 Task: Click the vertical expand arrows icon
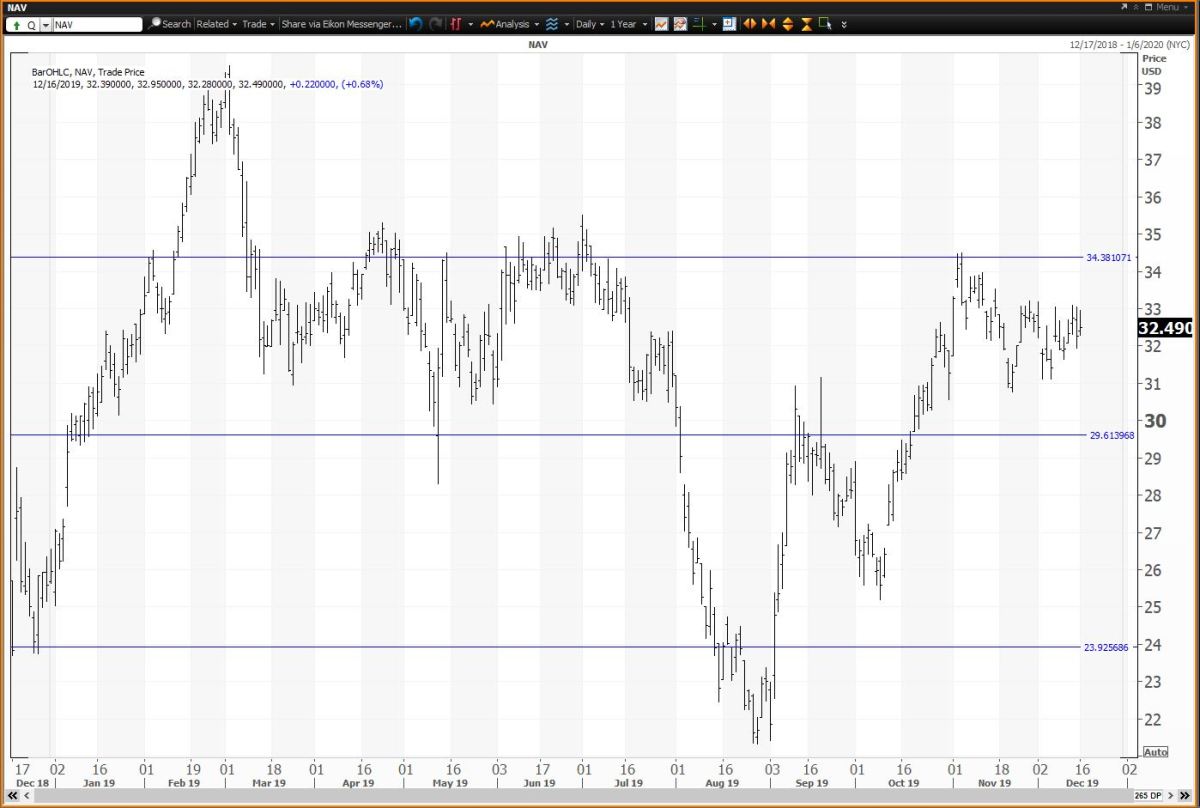787,24
